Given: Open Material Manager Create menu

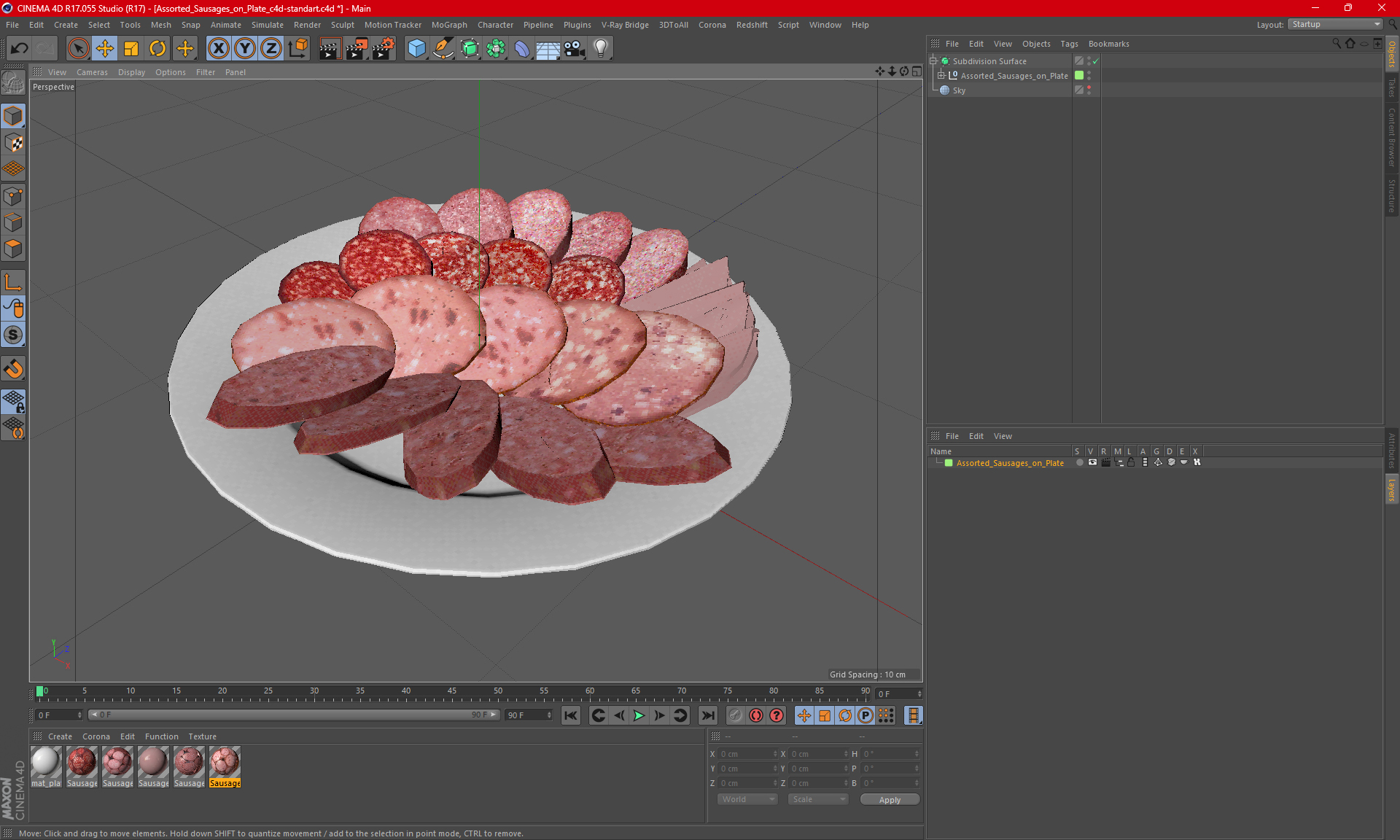Looking at the screenshot, I should [60, 736].
